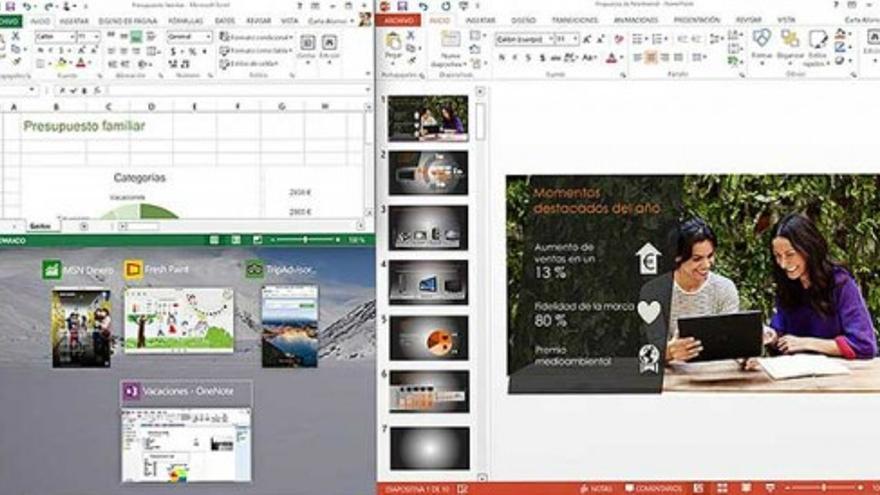Toggle bold in the Excel font group
The height and width of the screenshot is (495, 880).
[x=41, y=51]
